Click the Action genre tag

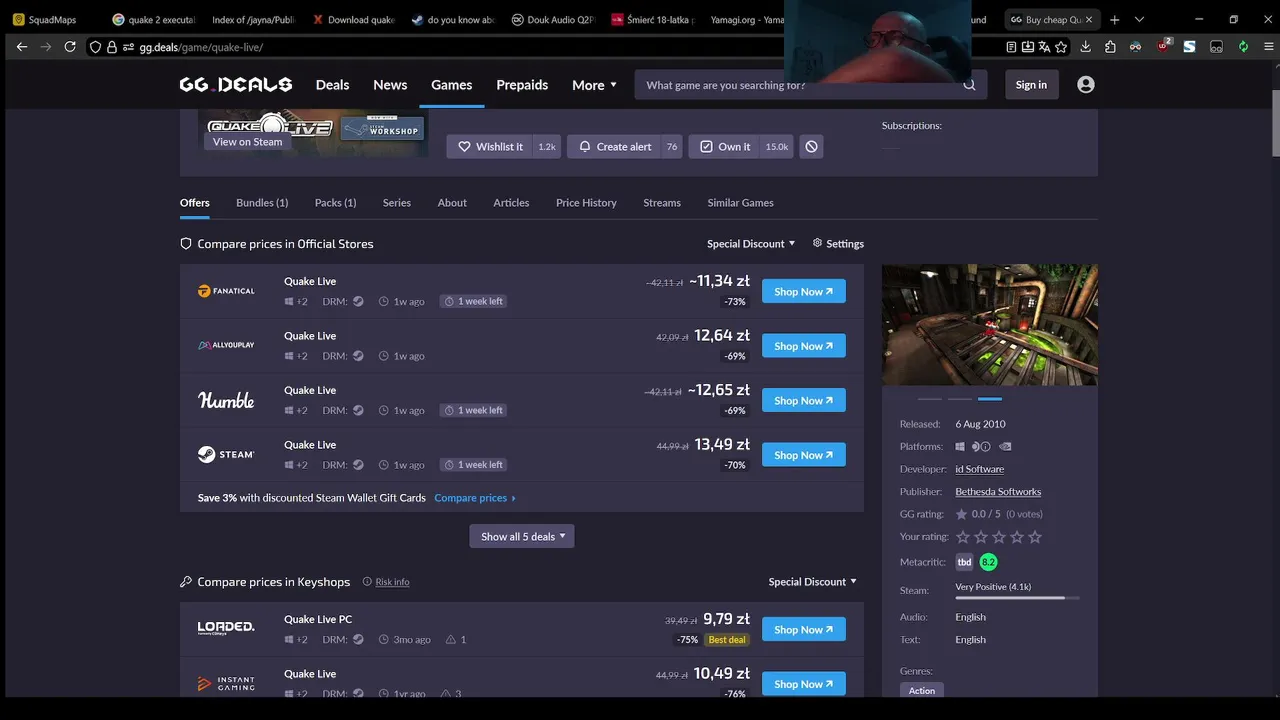(922, 690)
